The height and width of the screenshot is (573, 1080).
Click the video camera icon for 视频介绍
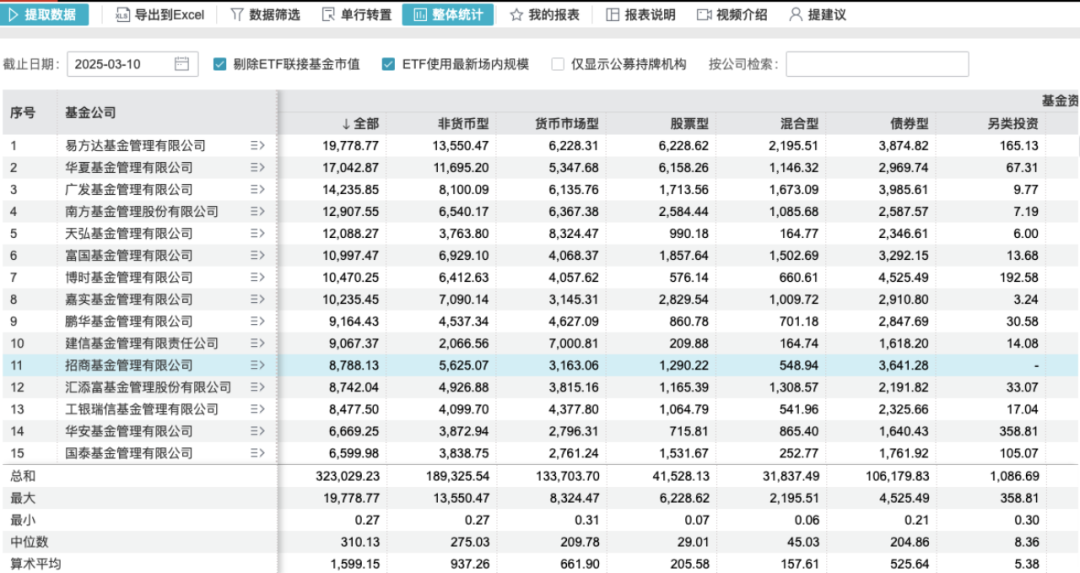(704, 15)
